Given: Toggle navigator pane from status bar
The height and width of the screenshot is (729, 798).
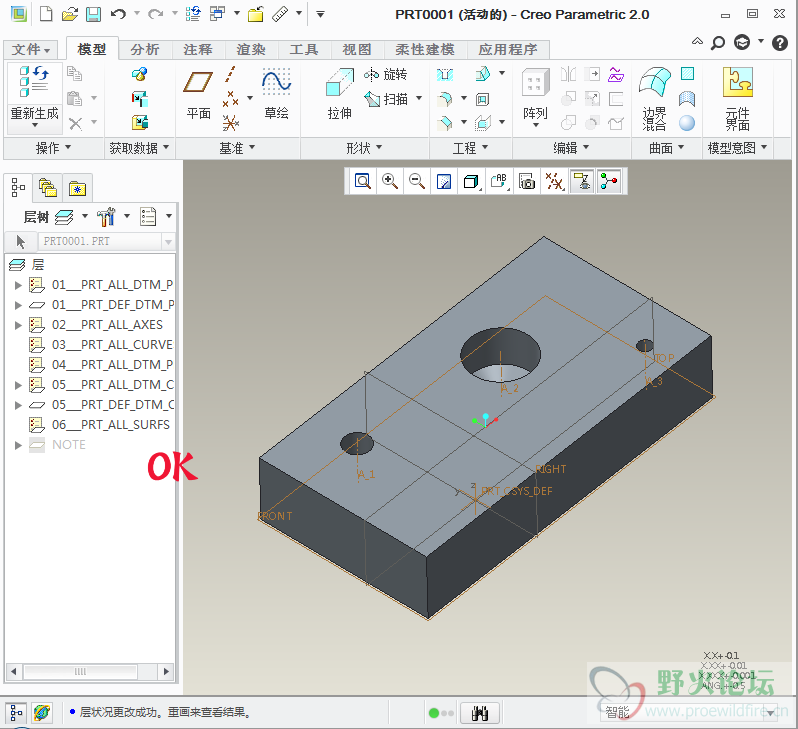Looking at the screenshot, I should click(x=16, y=713).
